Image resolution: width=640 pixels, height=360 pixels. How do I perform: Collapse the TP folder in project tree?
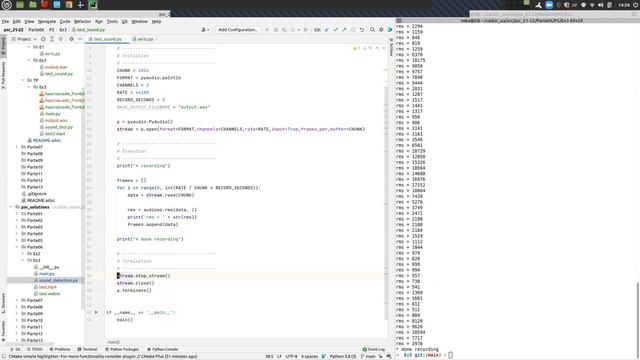coord(23,80)
